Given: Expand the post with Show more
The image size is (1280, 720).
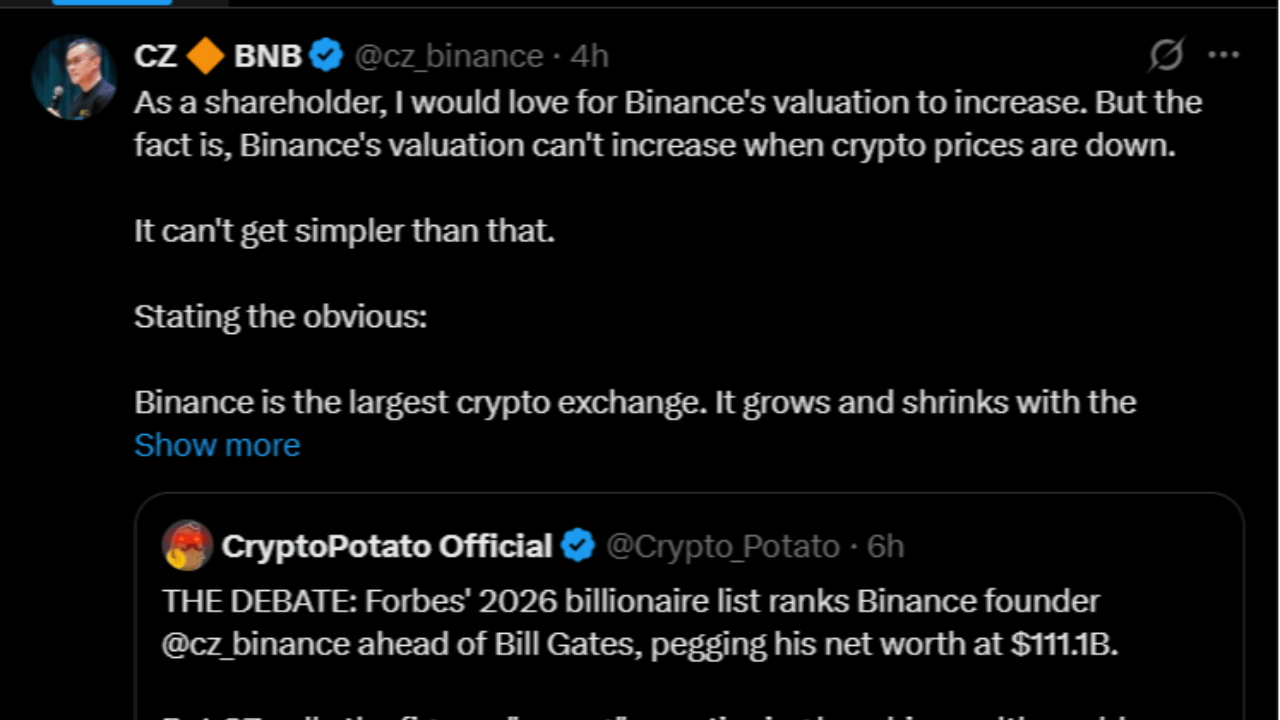Looking at the screenshot, I should [217, 445].
